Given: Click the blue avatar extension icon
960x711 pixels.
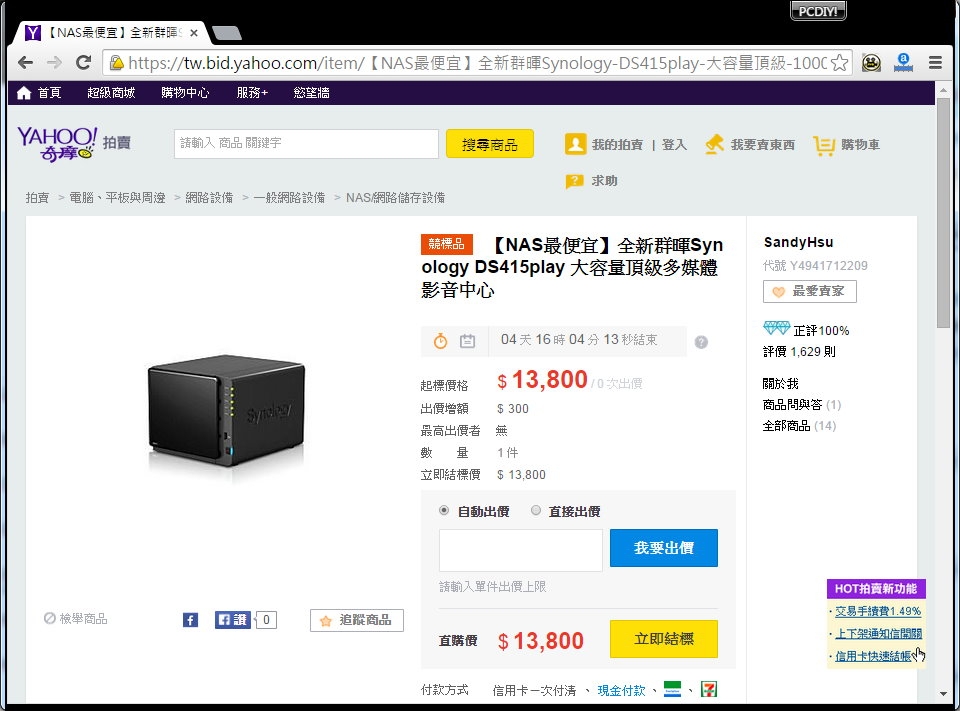Looking at the screenshot, I should point(904,62).
